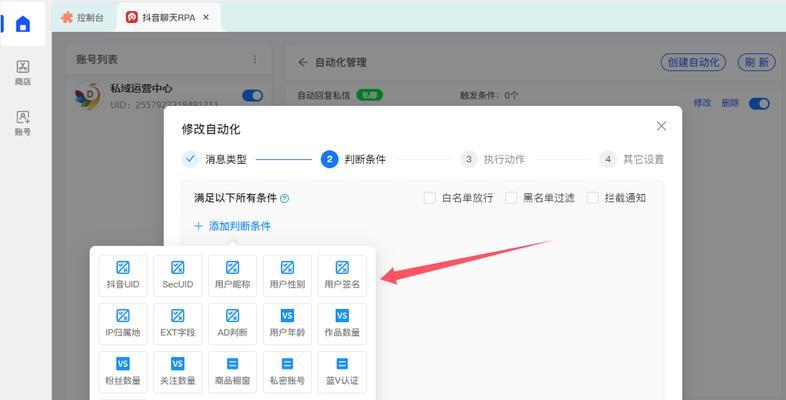Go to step 2 判断条件

point(353,159)
